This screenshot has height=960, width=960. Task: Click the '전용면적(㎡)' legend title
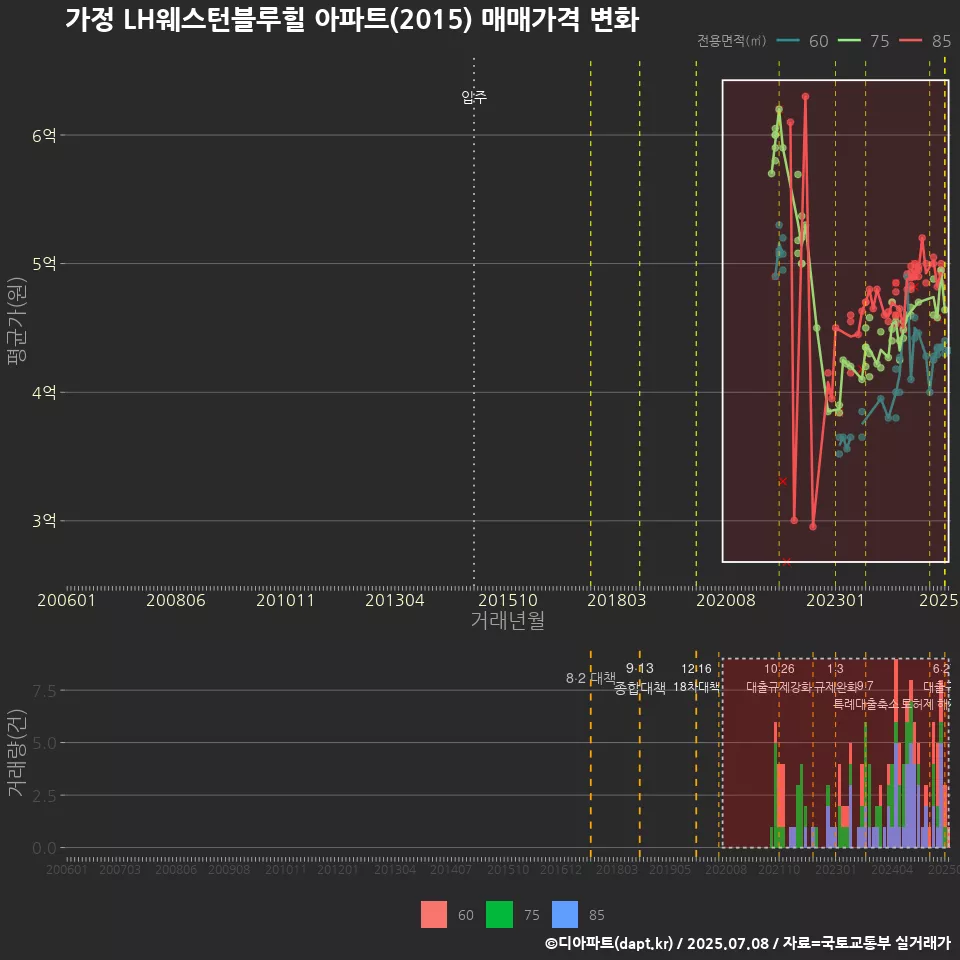click(x=732, y=41)
